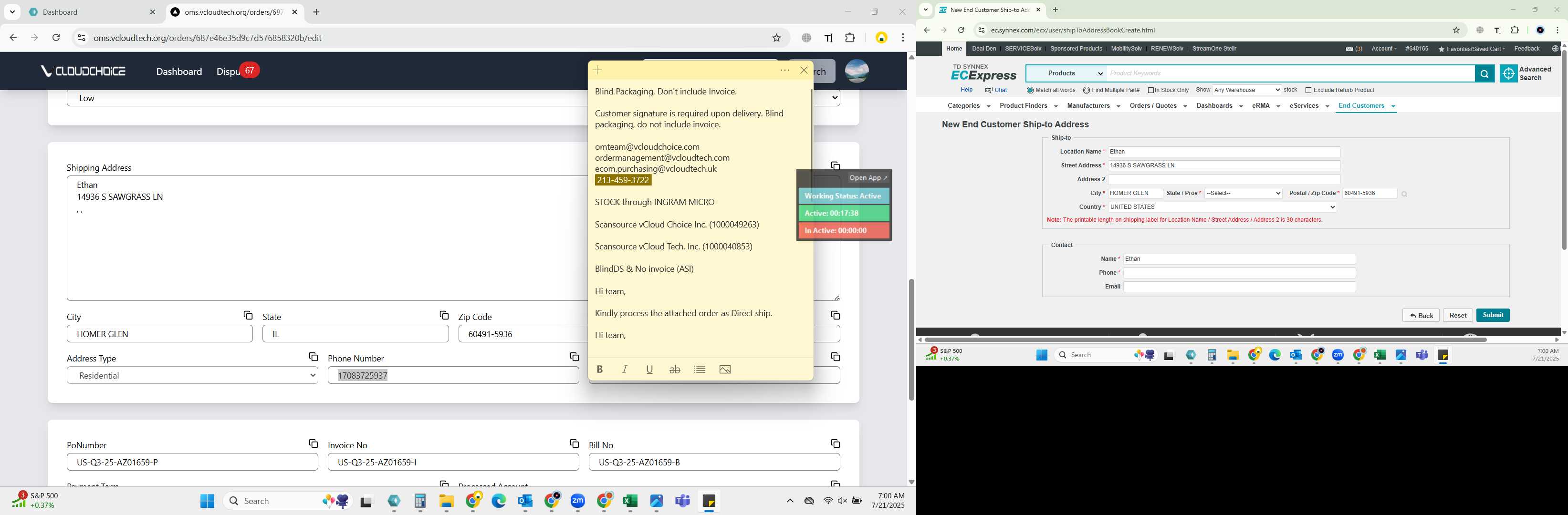Check the In Stock Only box

(x=1151, y=90)
